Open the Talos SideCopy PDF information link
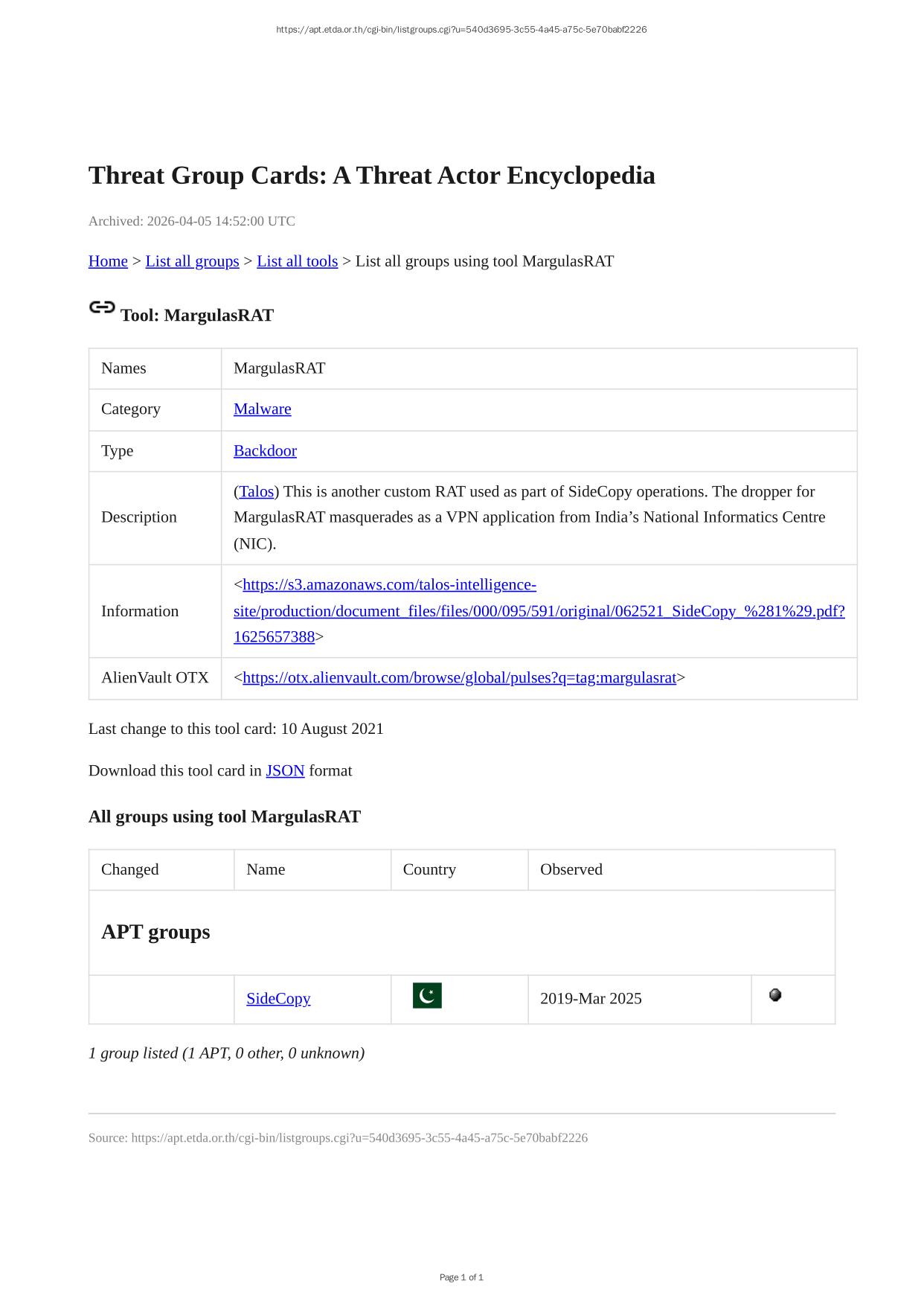The image size is (924, 1307). (539, 611)
